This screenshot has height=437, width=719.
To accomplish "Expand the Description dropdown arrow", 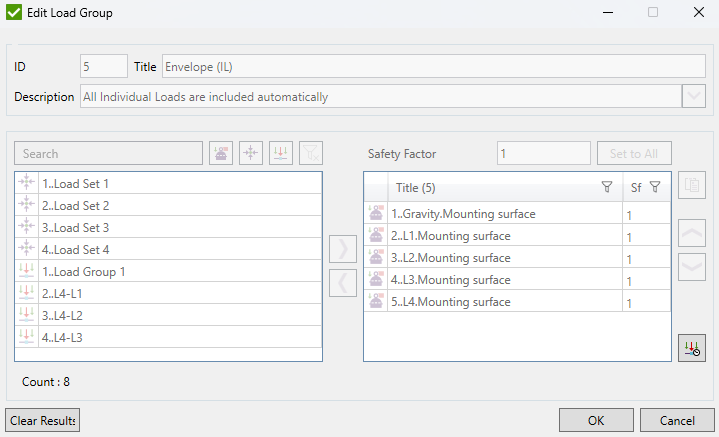I will (694, 97).
